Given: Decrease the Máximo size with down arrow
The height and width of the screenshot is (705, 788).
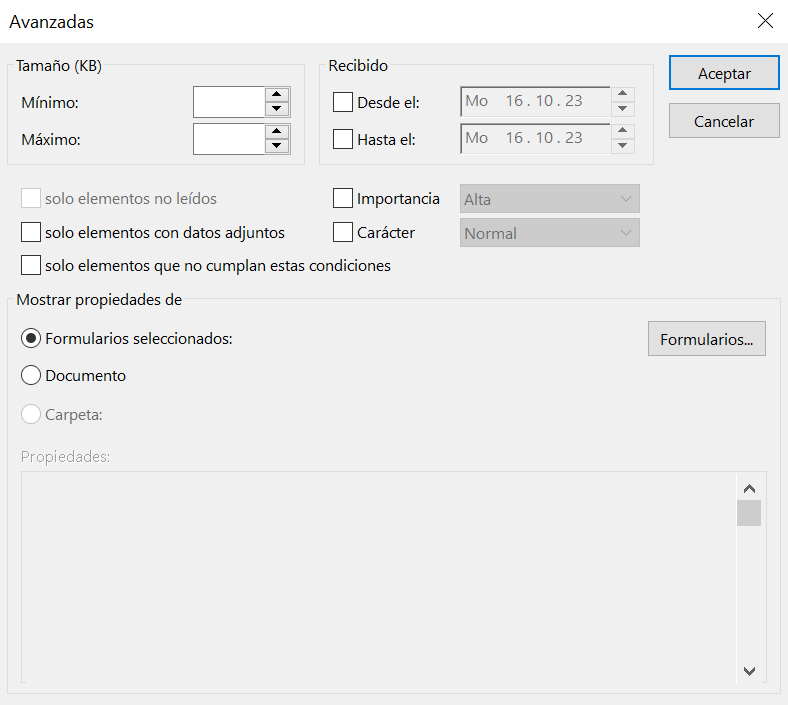Looking at the screenshot, I should (276, 146).
